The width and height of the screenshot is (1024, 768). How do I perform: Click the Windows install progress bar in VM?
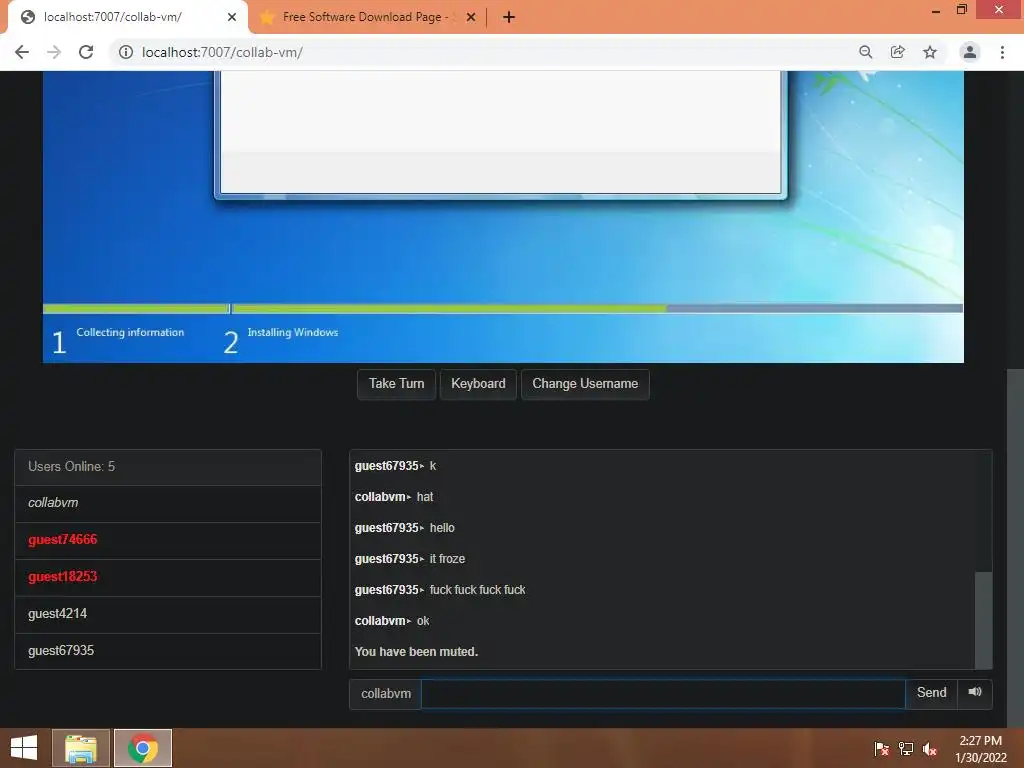(x=503, y=308)
